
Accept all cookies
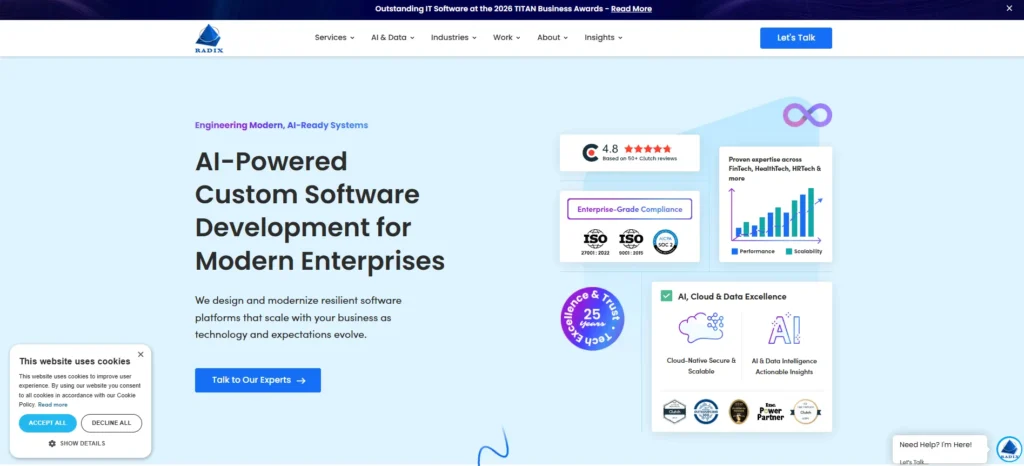coord(48,423)
